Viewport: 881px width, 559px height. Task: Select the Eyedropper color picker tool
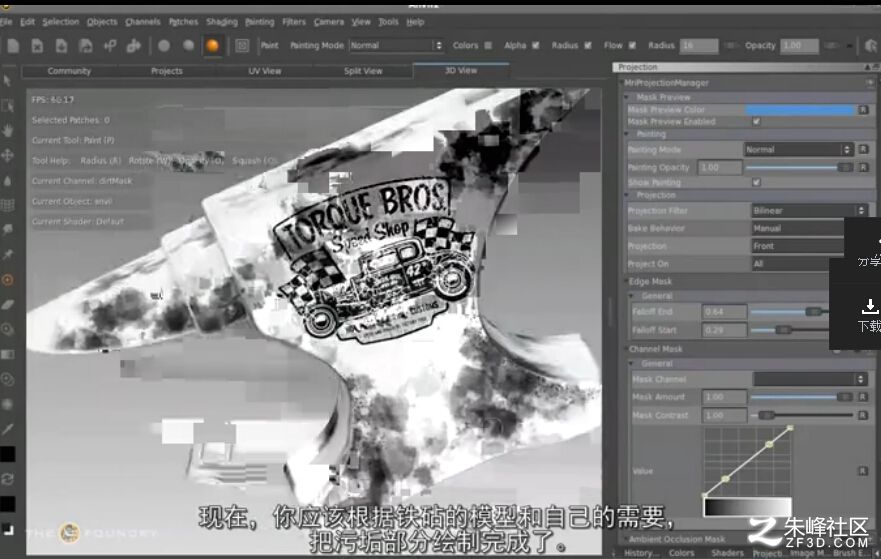coord(7,429)
